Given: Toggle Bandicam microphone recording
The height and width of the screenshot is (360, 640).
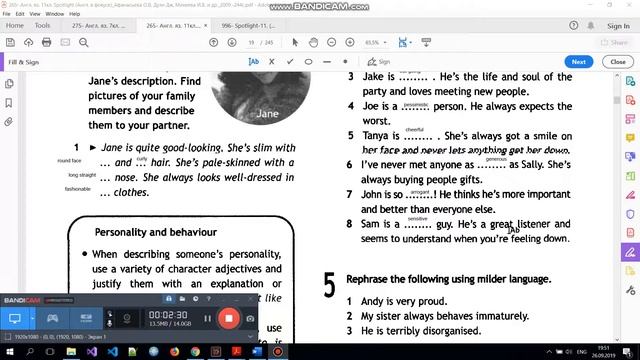Looking at the screenshot, I should [109, 323].
